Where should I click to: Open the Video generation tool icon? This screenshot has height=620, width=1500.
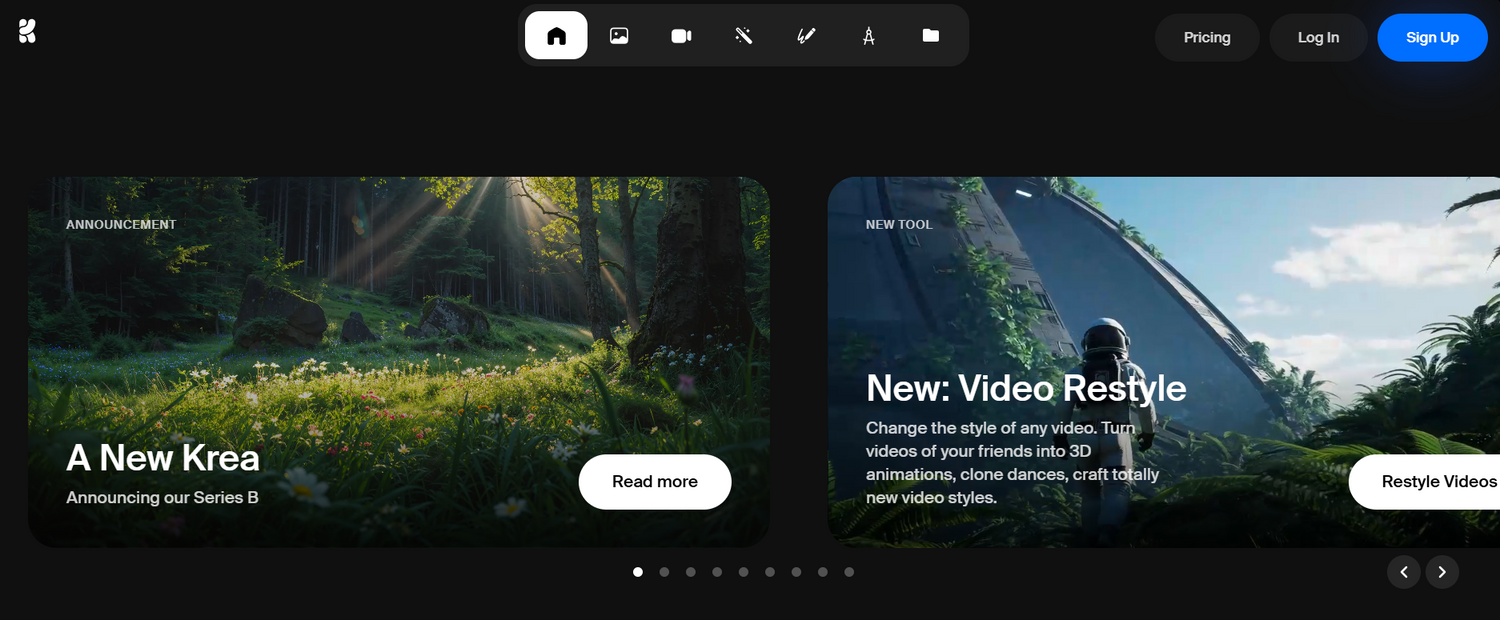681,35
